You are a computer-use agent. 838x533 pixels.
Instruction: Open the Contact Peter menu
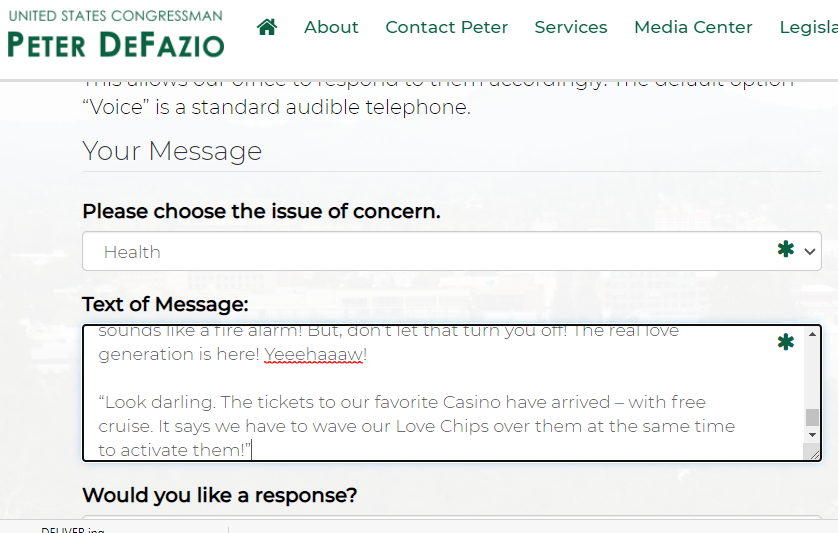coord(446,27)
